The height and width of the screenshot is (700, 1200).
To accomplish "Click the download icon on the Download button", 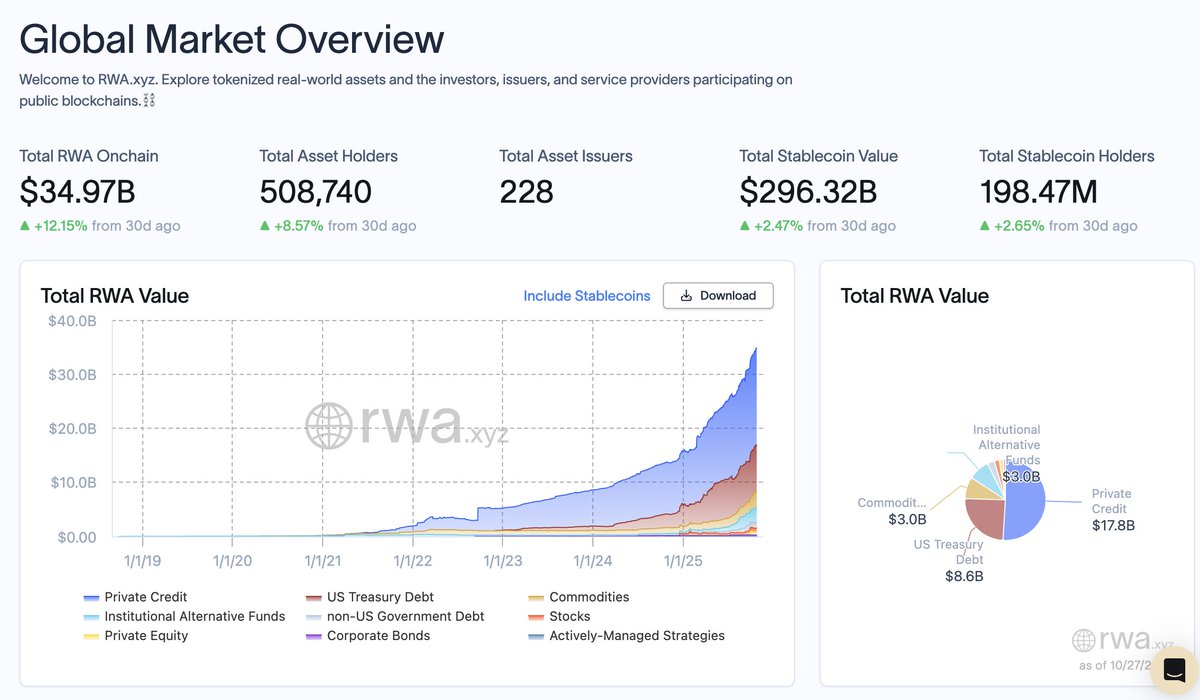I will pyautogui.click(x=685, y=296).
